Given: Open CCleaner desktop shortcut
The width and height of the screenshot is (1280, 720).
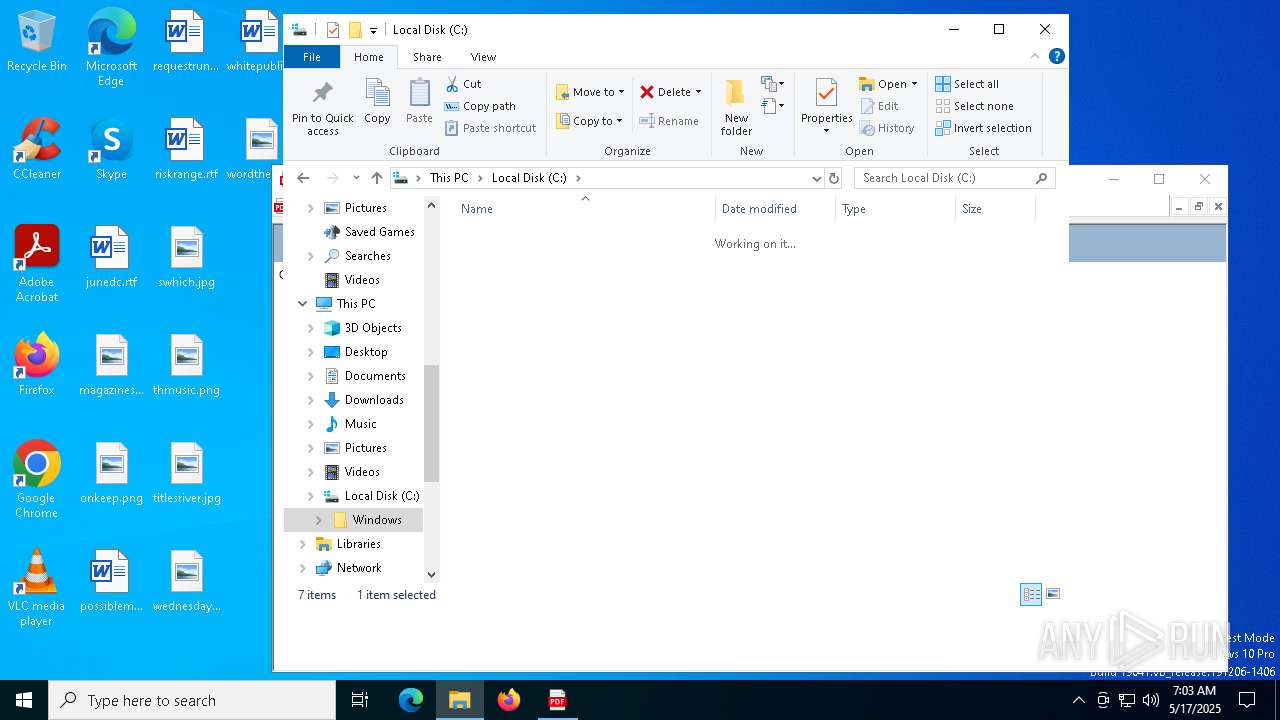Looking at the screenshot, I should point(37,148).
